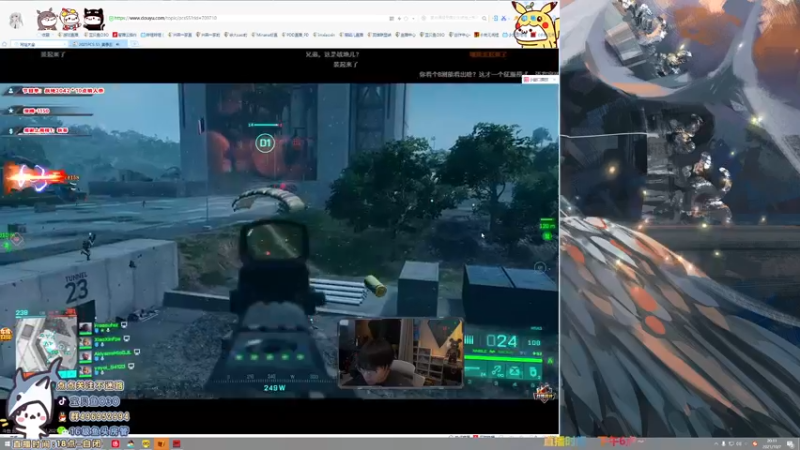The width and height of the screenshot is (800, 450).
Task: Open the taskbar clock and date
Action: pos(772,443)
